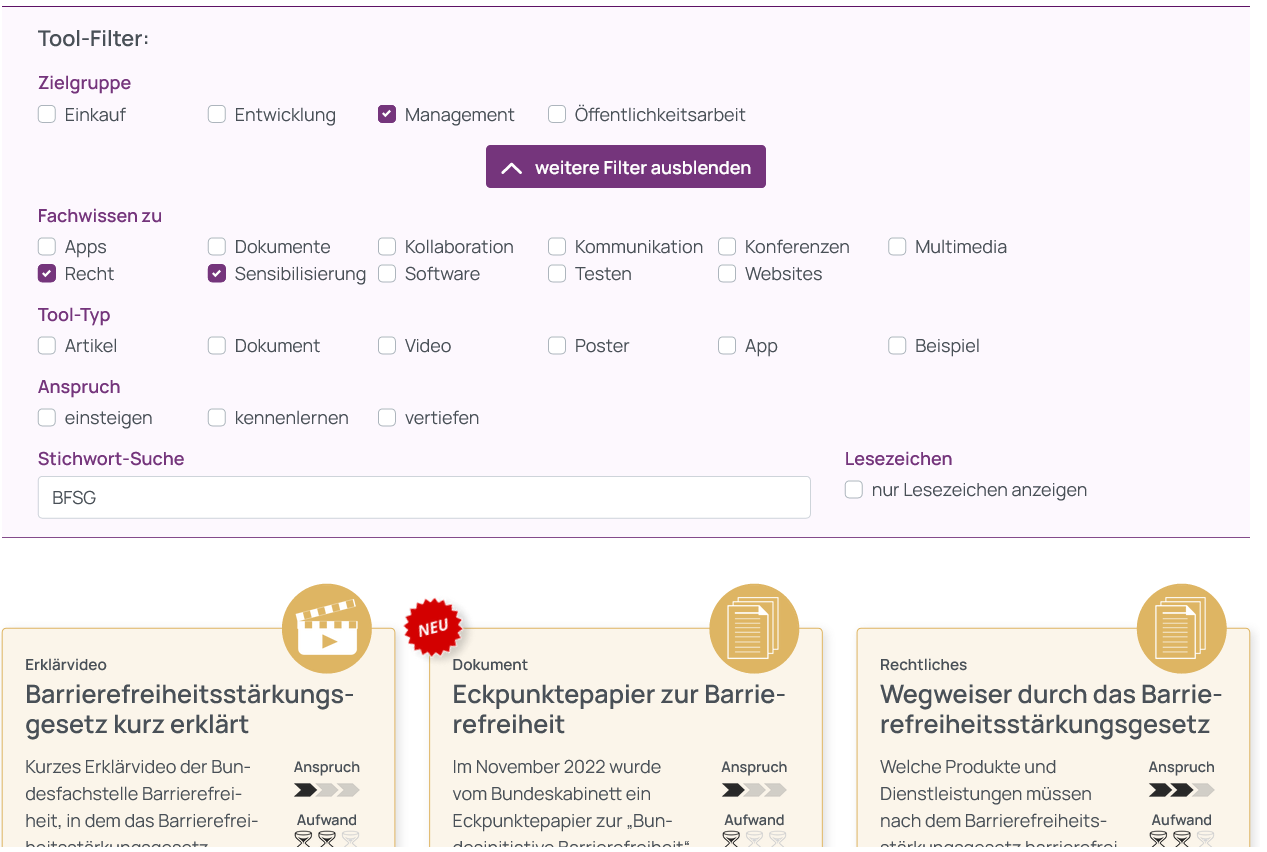The width and height of the screenshot is (1267, 852).
Task: Click the Zielgruppe heading
Action: point(84,83)
